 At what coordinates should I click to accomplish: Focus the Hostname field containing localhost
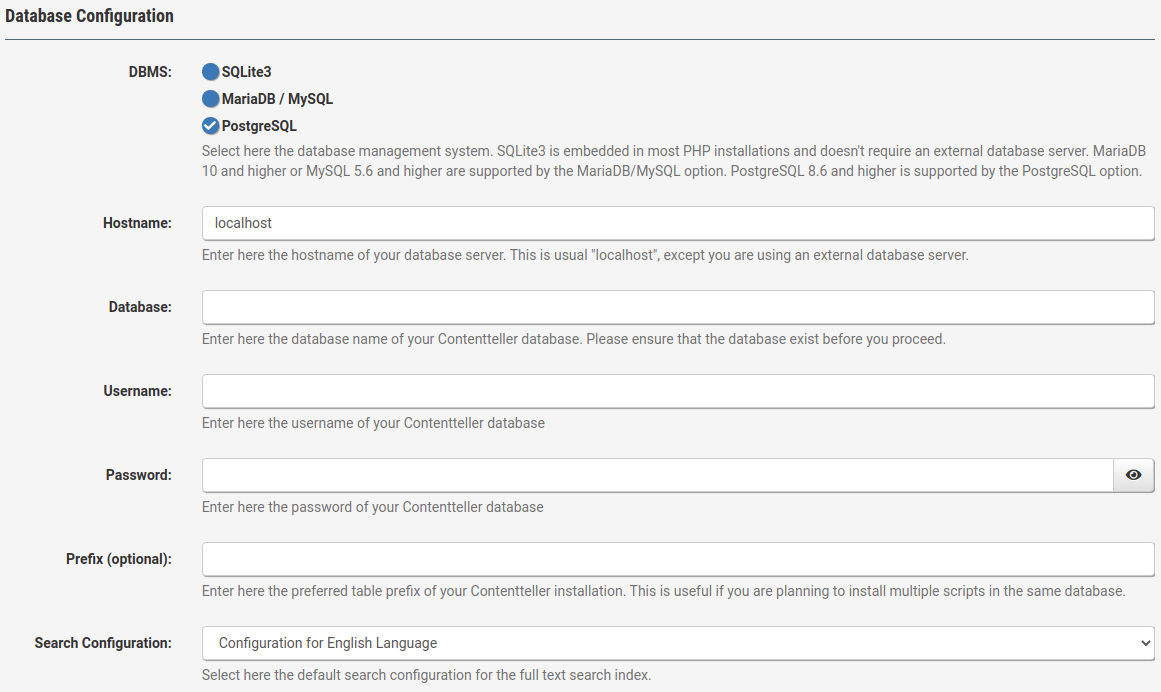point(678,223)
